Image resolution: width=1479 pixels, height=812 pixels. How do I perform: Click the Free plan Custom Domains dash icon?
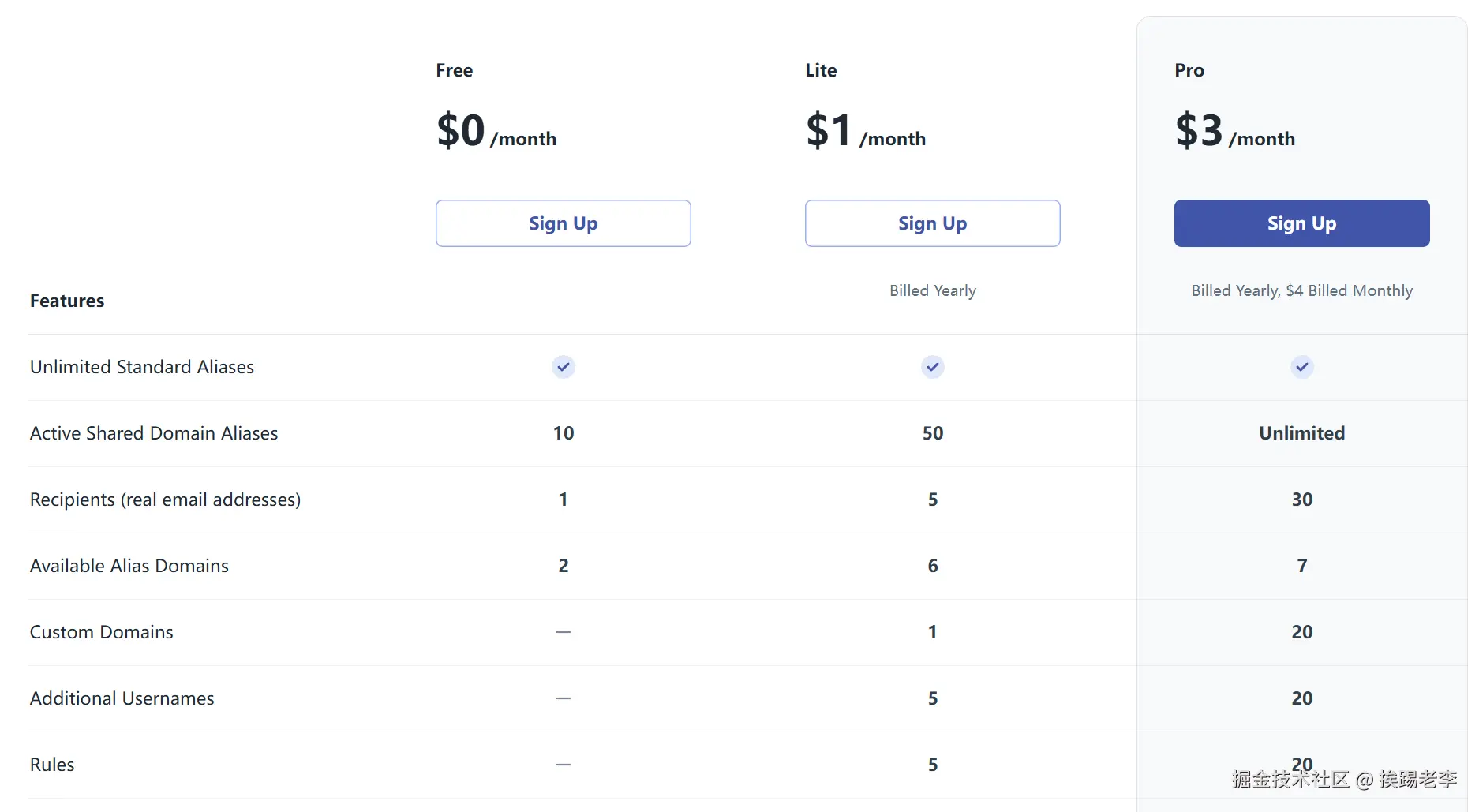(563, 632)
